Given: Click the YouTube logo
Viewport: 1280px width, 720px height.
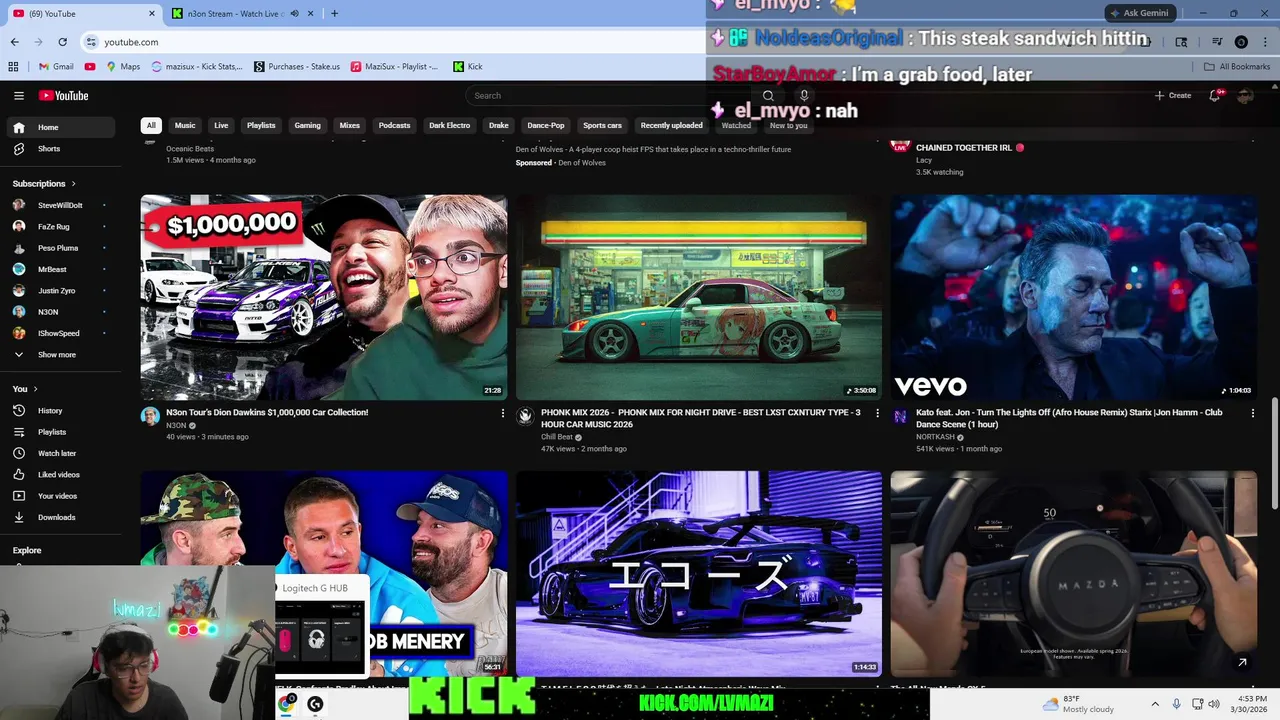Looking at the screenshot, I should point(64,96).
